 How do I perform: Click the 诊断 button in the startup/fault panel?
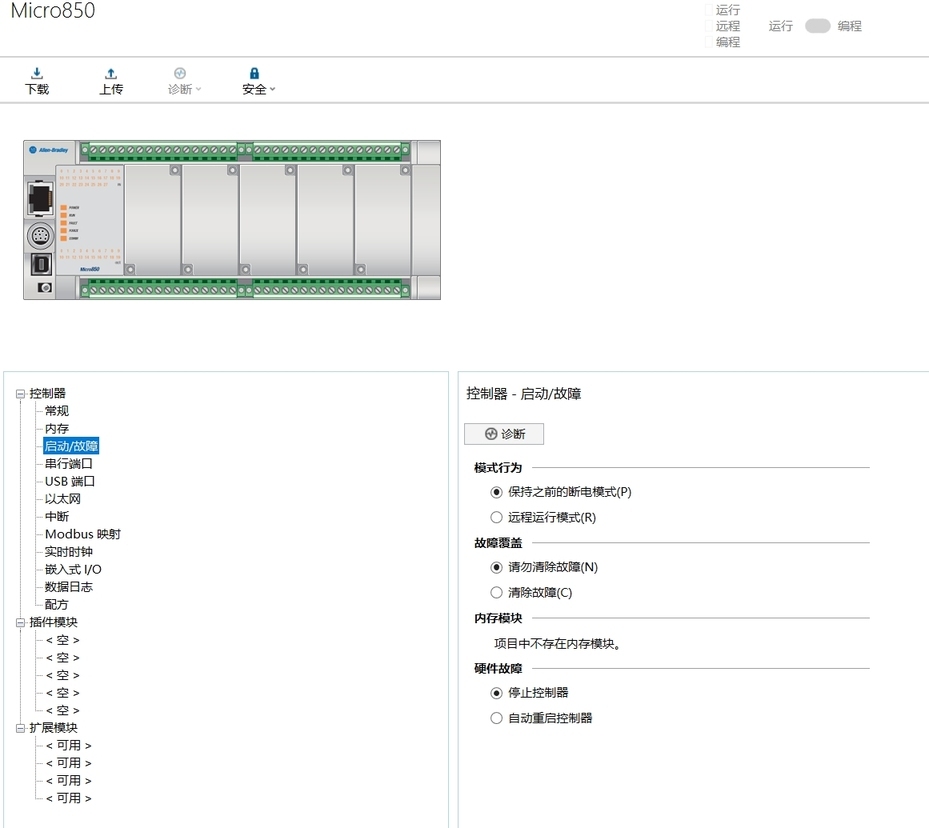coord(504,434)
